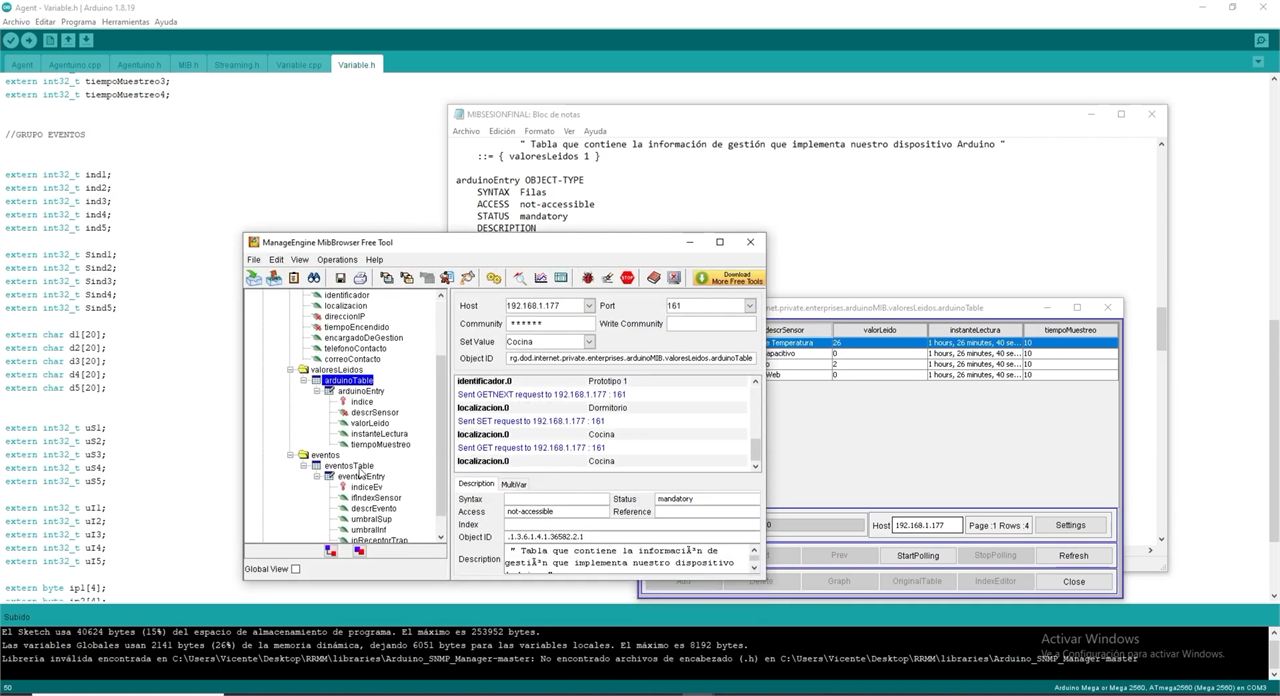Screen dimensions: 1280x696
Task: Switch to the Agentuino.cpp tab
Action: [75, 65]
